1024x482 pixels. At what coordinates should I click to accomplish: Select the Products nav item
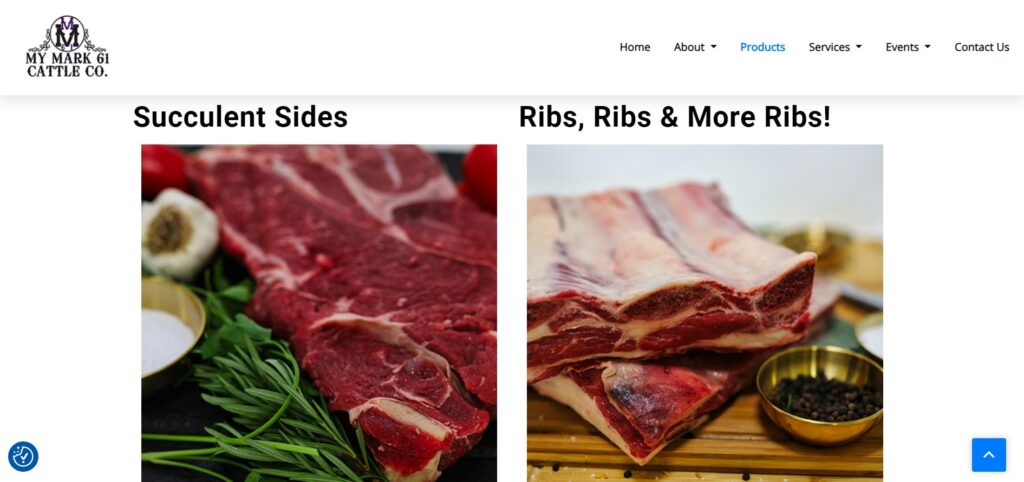point(762,47)
